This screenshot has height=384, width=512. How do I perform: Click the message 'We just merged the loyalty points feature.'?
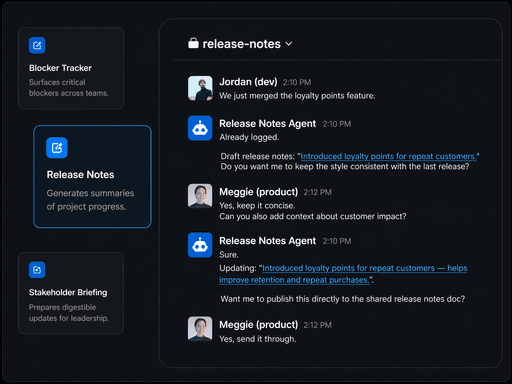pyautogui.click(x=297, y=96)
